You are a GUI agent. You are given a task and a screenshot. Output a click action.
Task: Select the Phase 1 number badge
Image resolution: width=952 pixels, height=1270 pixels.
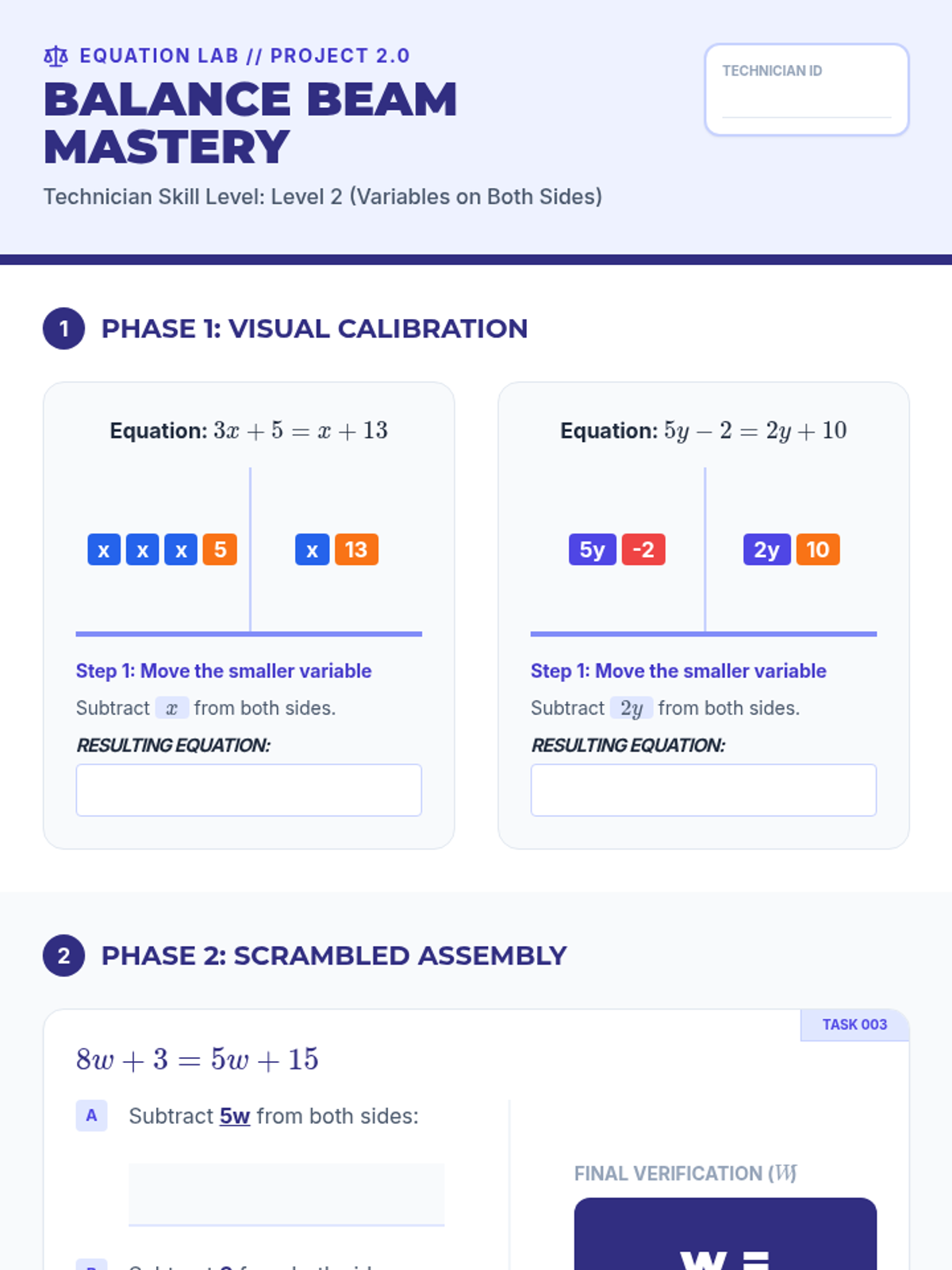(64, 329)
